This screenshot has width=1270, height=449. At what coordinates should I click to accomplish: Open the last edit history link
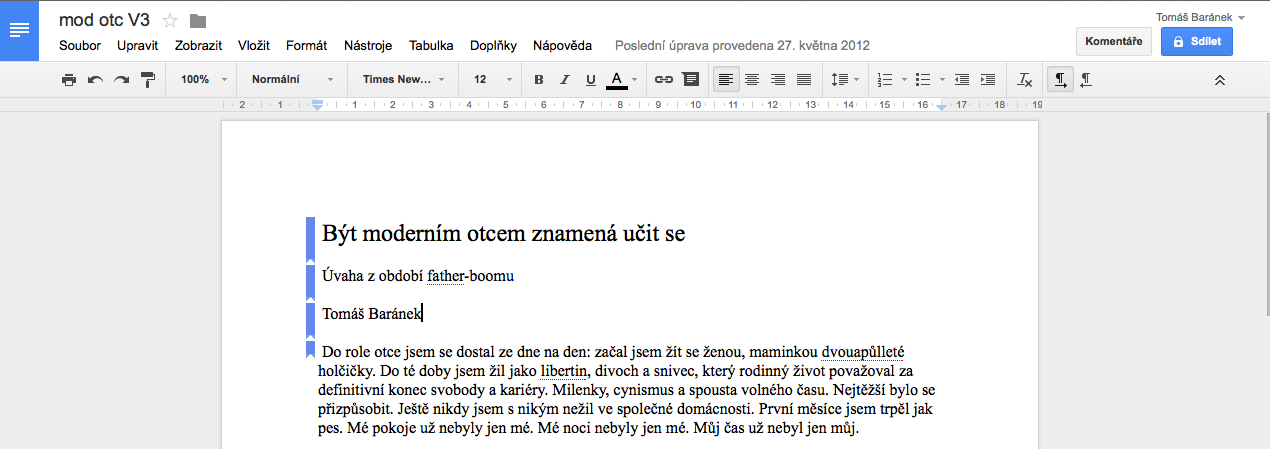[x=742, y=45]
